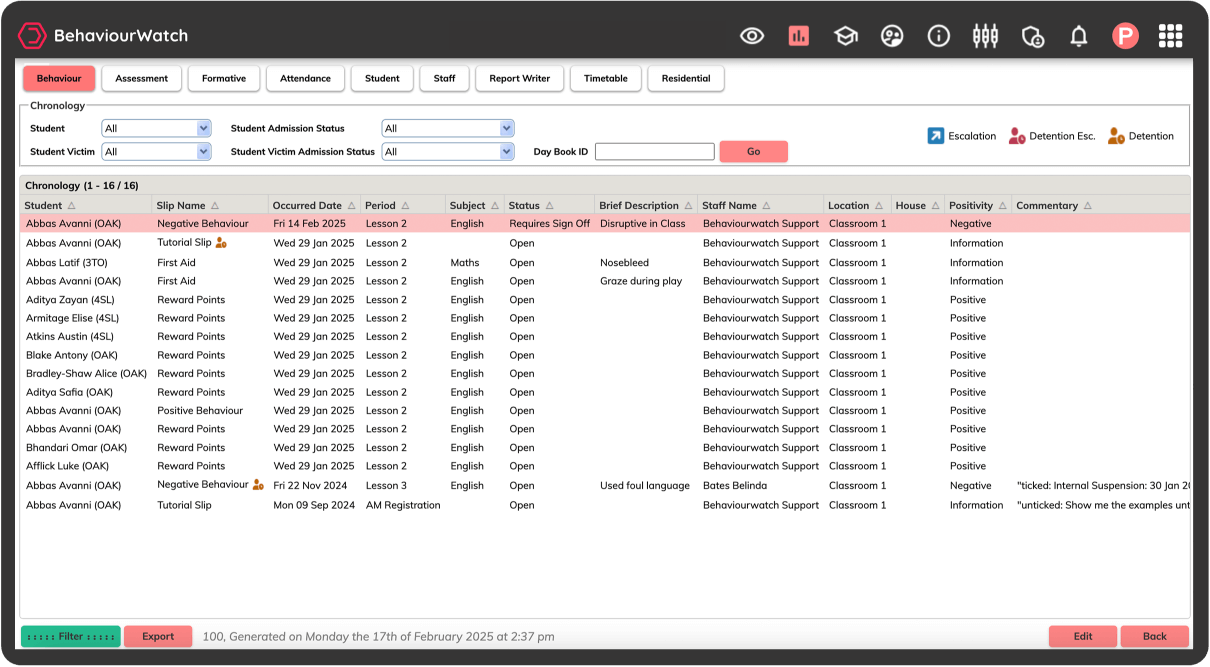Click the Go button
Viewport: 1210px width, 667px height.
(x=754, y=152)
